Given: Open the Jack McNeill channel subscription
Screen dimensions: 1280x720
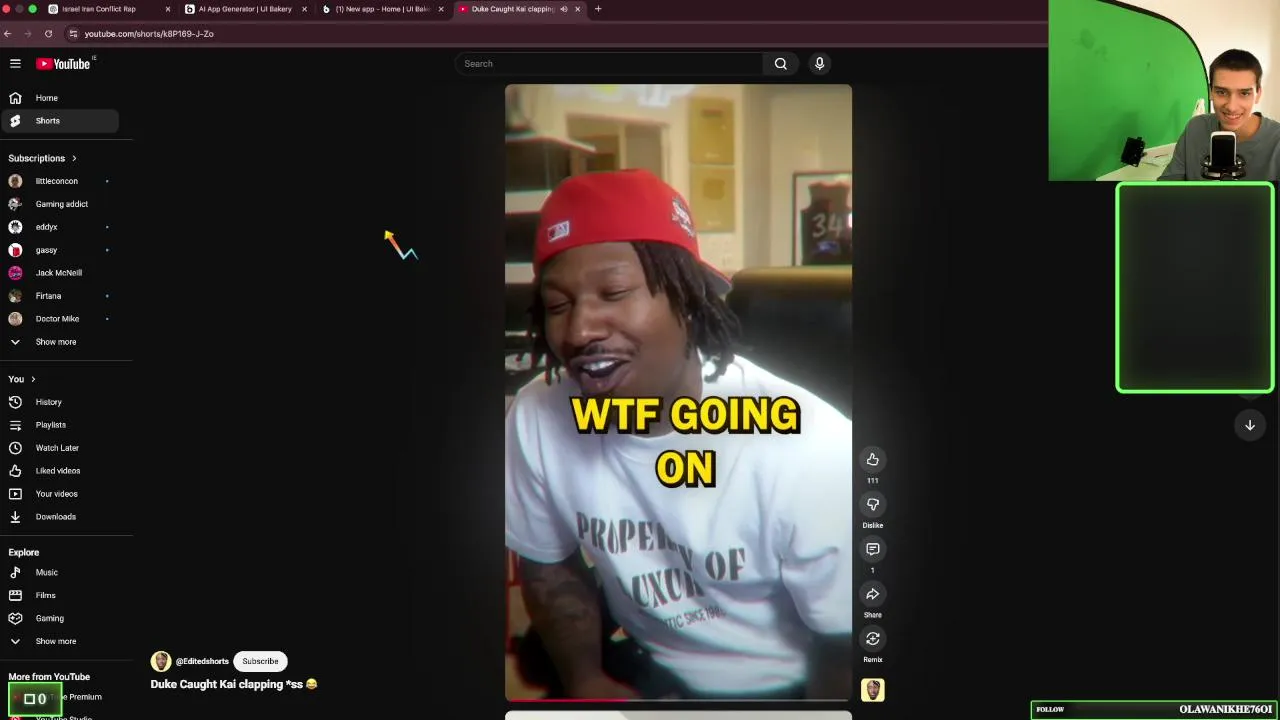Looking at the screenshot, I should (x=60, y=273).
